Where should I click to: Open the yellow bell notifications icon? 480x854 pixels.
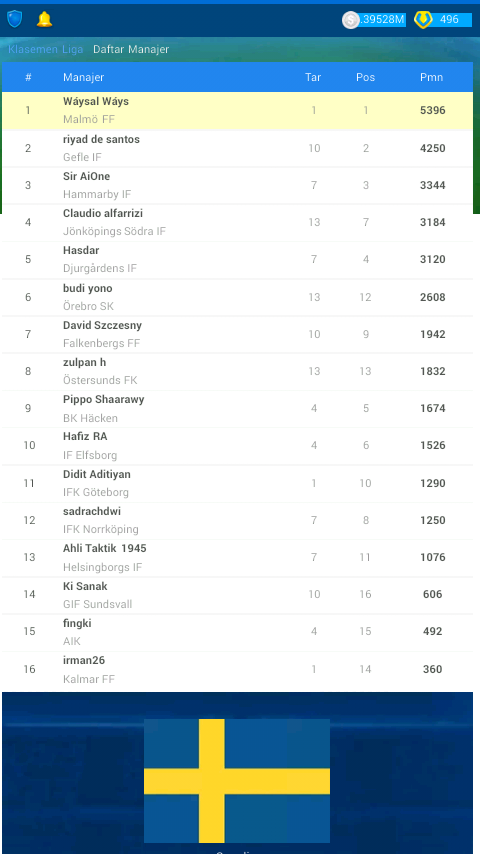click(x=44, y=19)
